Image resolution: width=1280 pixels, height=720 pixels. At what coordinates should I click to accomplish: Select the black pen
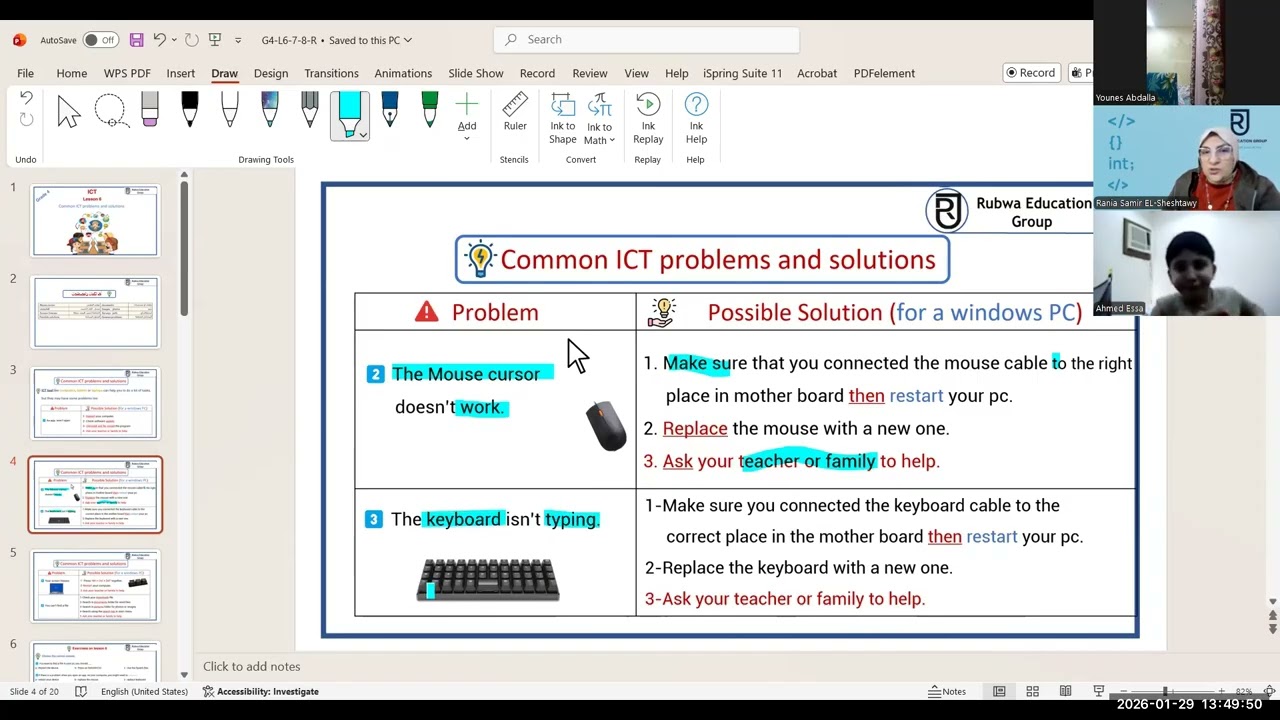click(190, 110)
